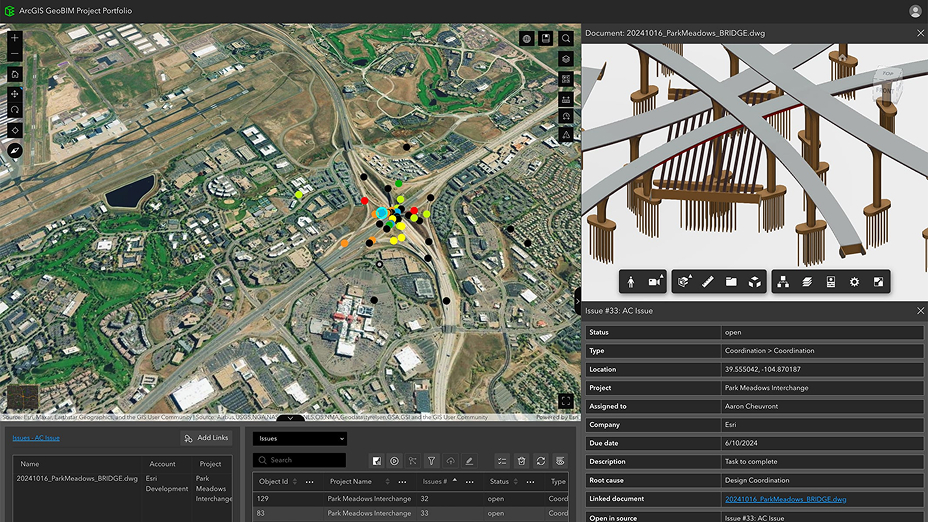Open Status column options menu
This screenshot has width=928, height=523.
point(530,482)
